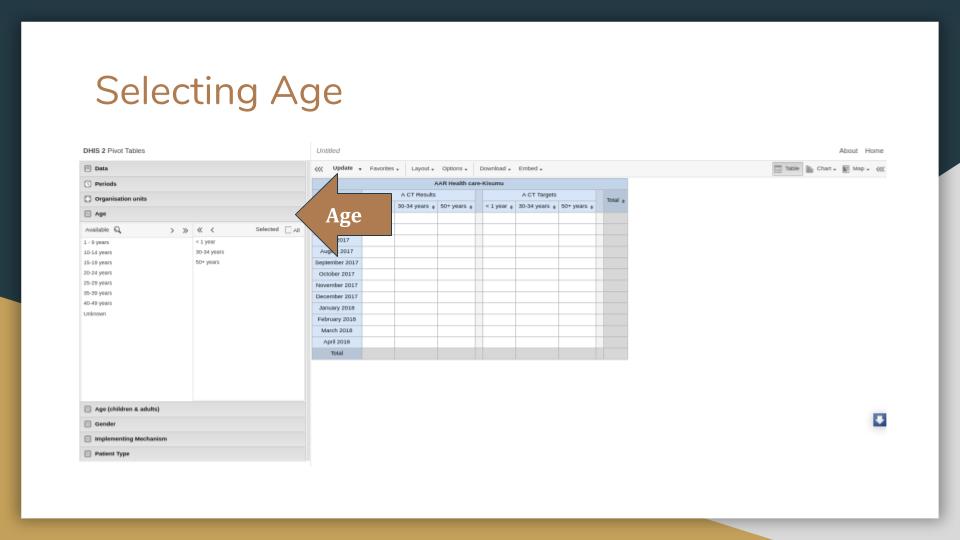Go to the Home link
Image resolution: width=960 pixels, height=540 pixels.
pyautogui.click(x=874, y=151)
